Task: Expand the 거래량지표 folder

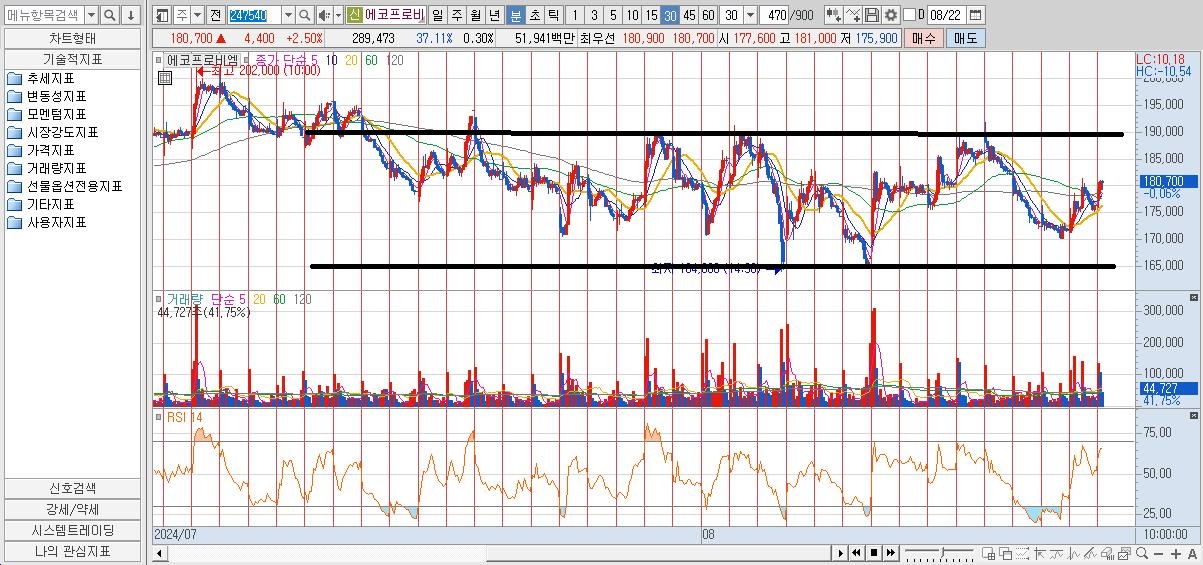Action: click(x=56, y=168)
